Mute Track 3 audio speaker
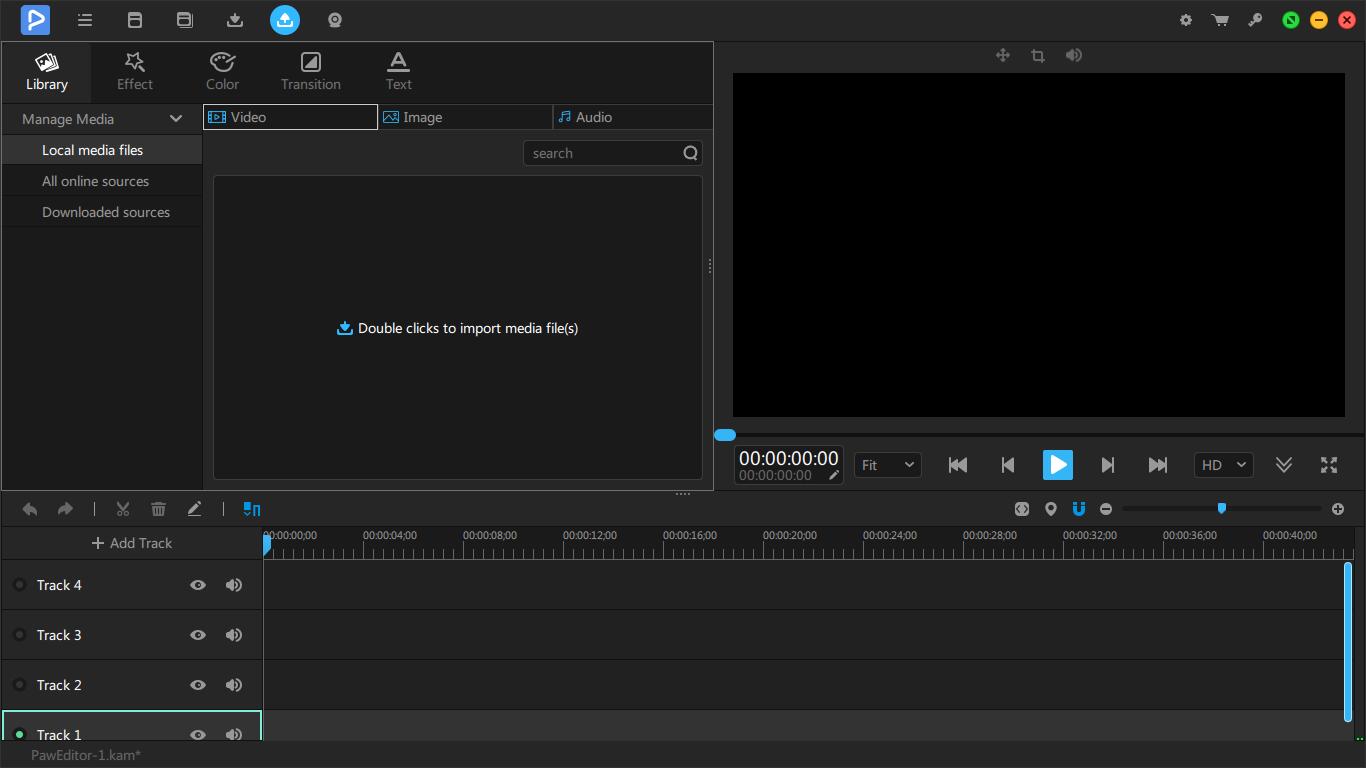Image resolution: width=1366 pixels, height=768 pixels. [x=234, y=635]
